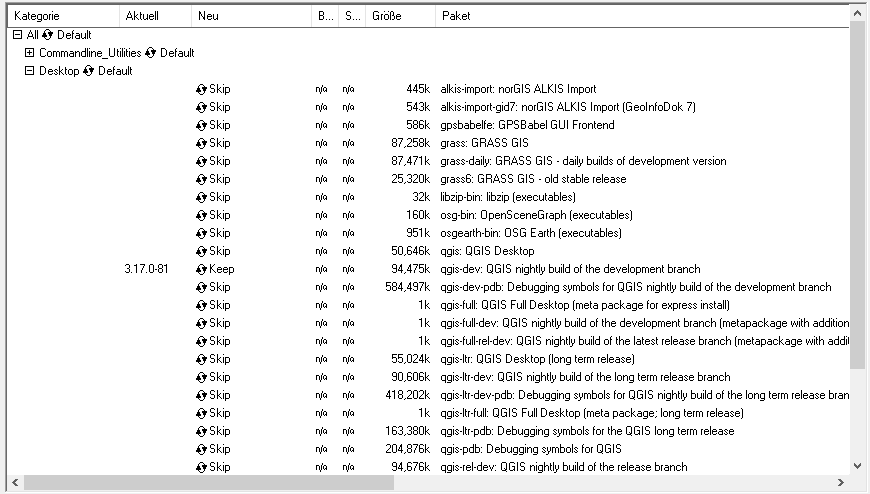Viewport: 870px width, 494px height.
Task: Sort by the Kategorie column header
Action: [x=63, y=16]
